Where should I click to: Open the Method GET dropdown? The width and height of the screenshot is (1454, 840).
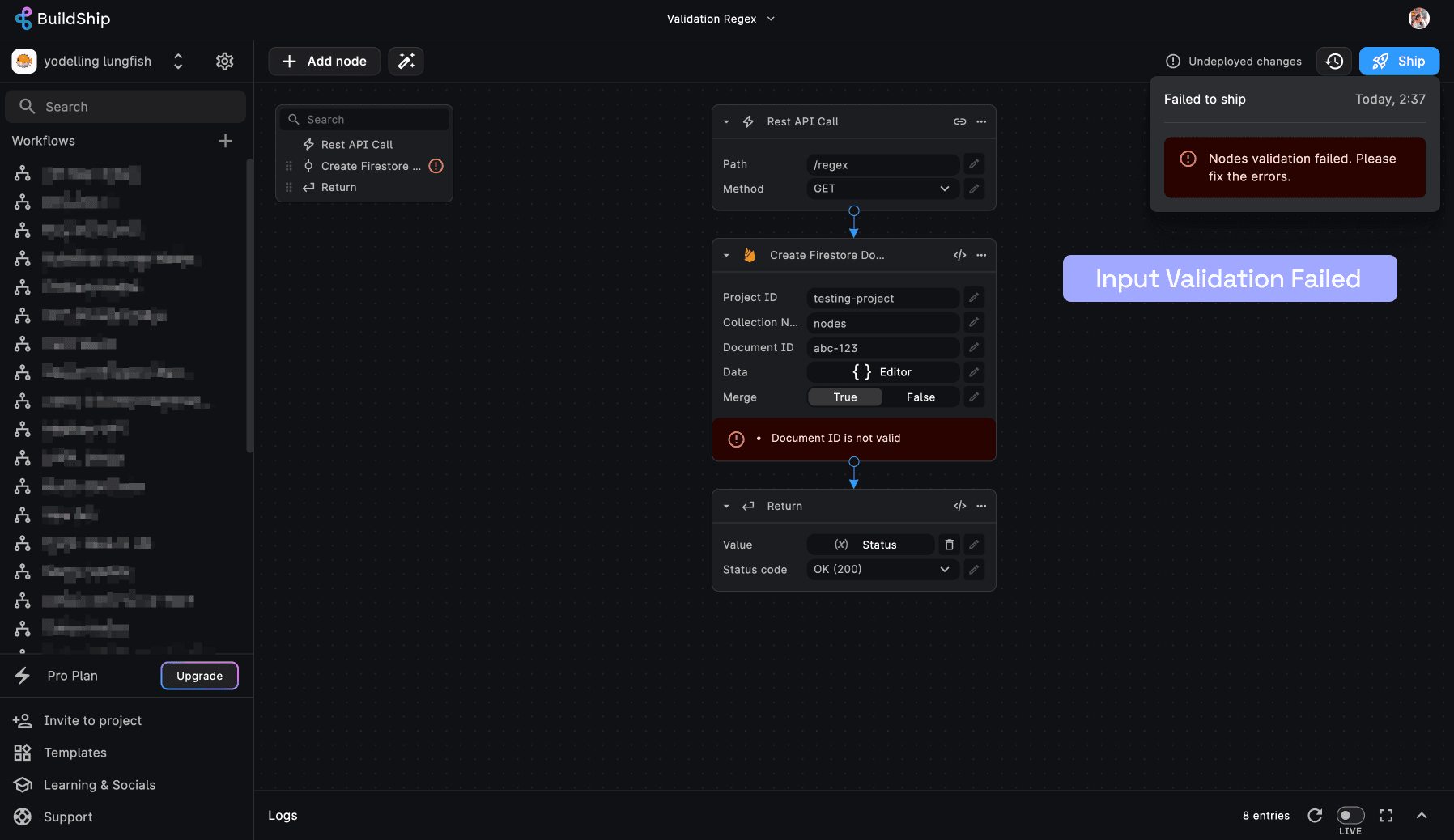point(882,189)
